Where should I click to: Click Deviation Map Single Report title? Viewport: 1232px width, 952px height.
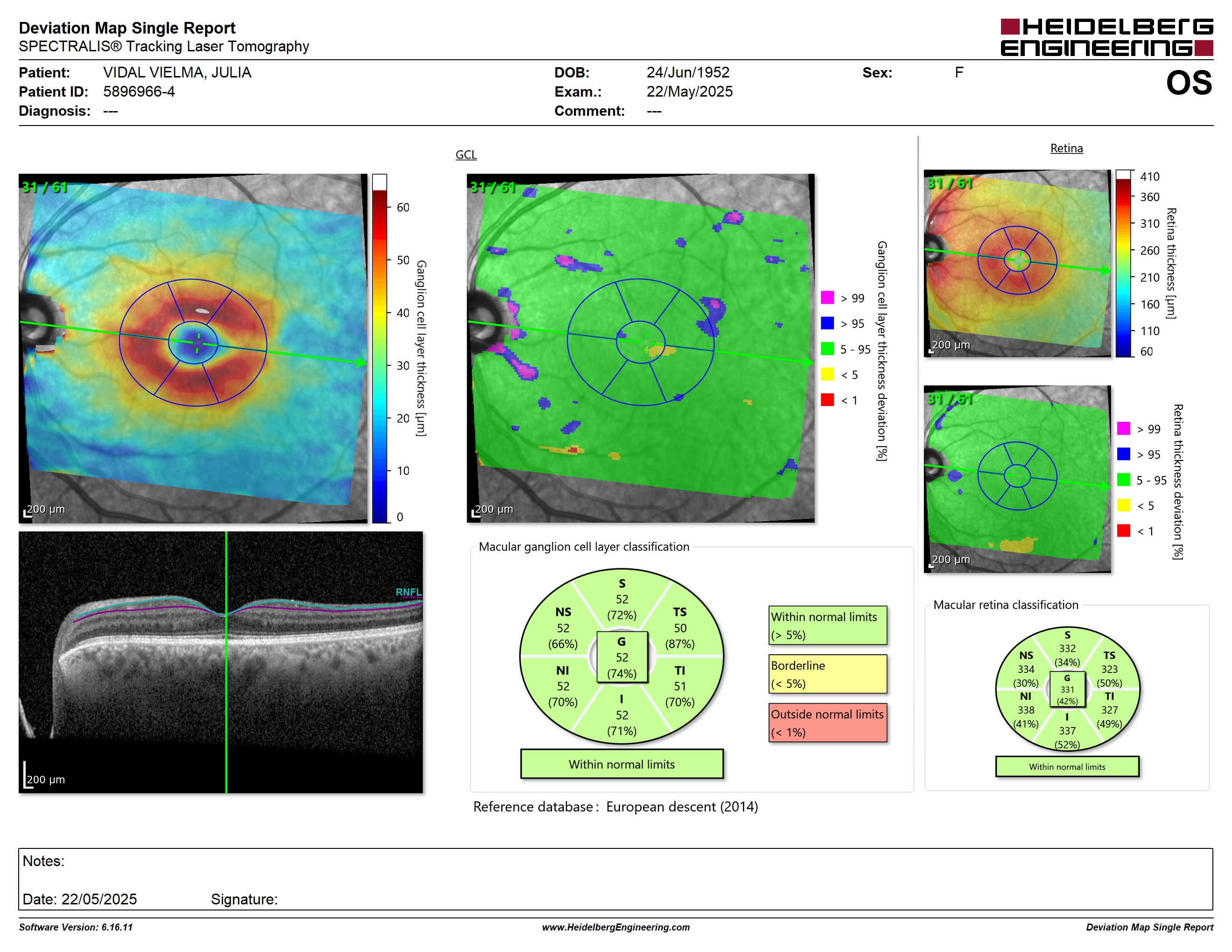coord(127,28)
